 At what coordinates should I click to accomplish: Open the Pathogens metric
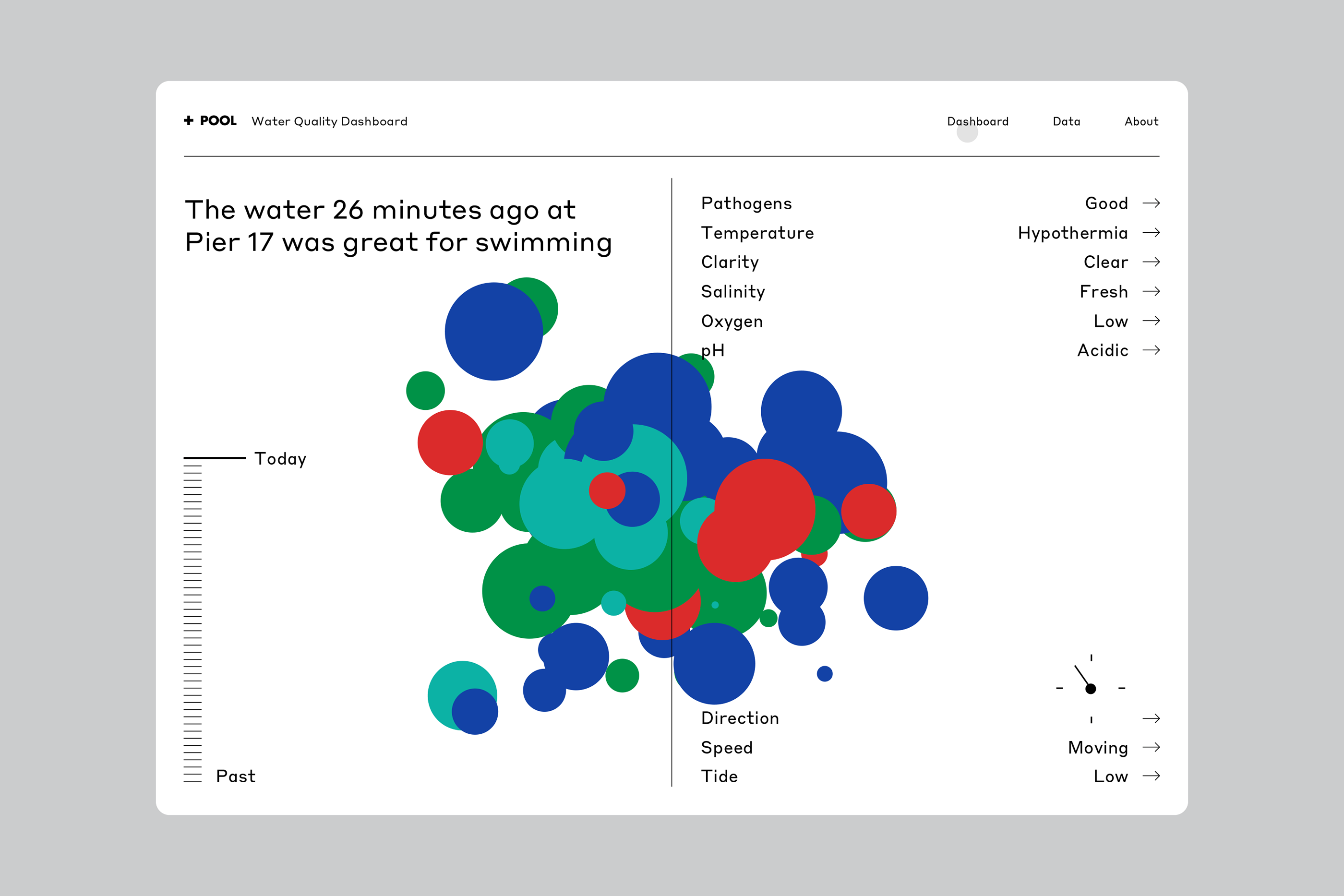(x=746, y=203)
